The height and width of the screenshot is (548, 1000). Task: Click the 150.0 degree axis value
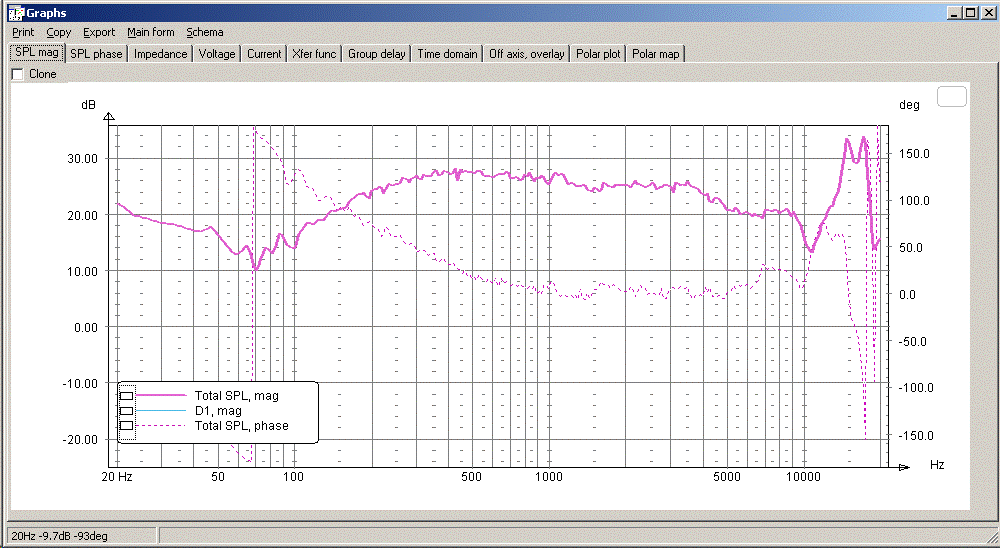point(915,154)
